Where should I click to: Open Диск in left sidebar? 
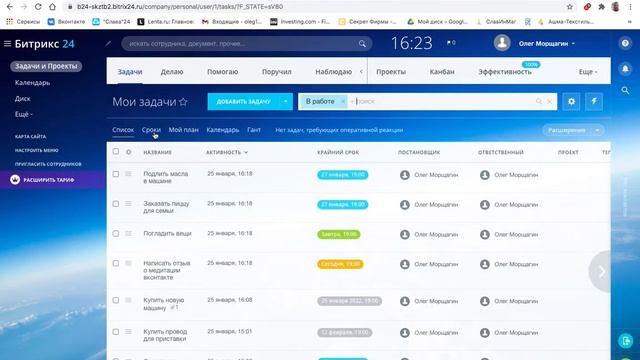(22, 98)
